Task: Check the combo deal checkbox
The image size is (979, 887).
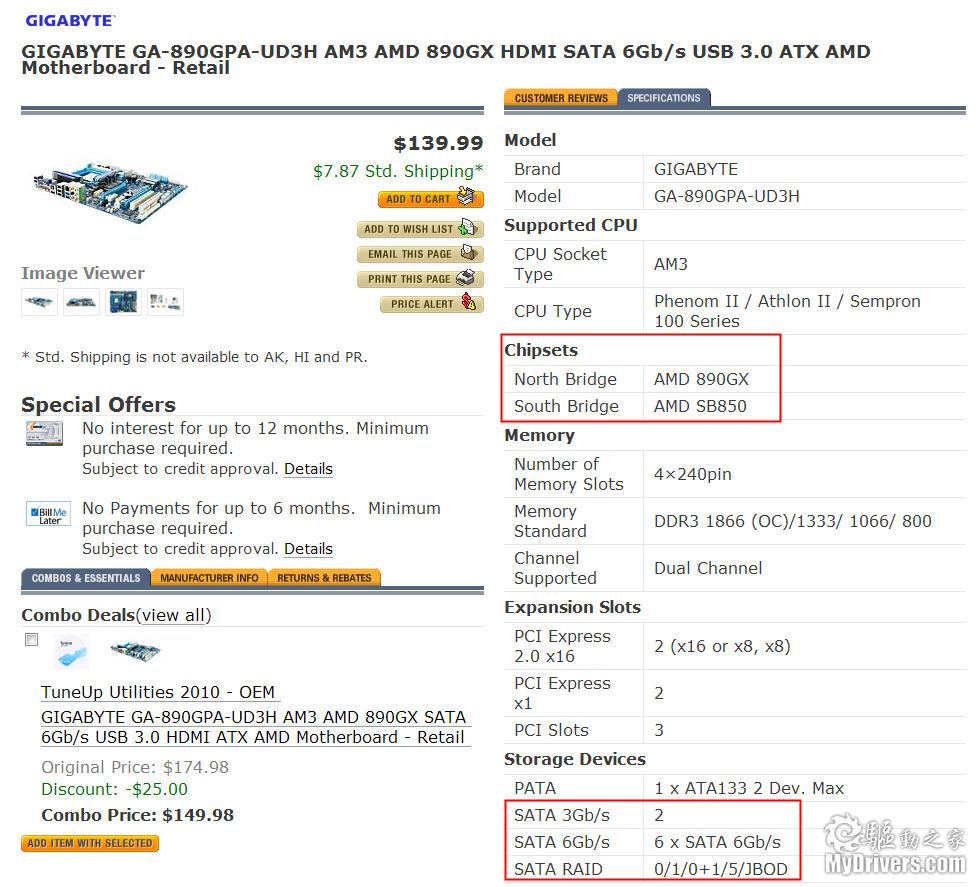Action: [x=31, y=640]
